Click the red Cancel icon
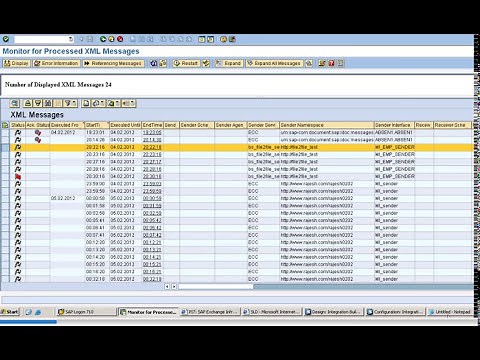 (x=120, y=39)
